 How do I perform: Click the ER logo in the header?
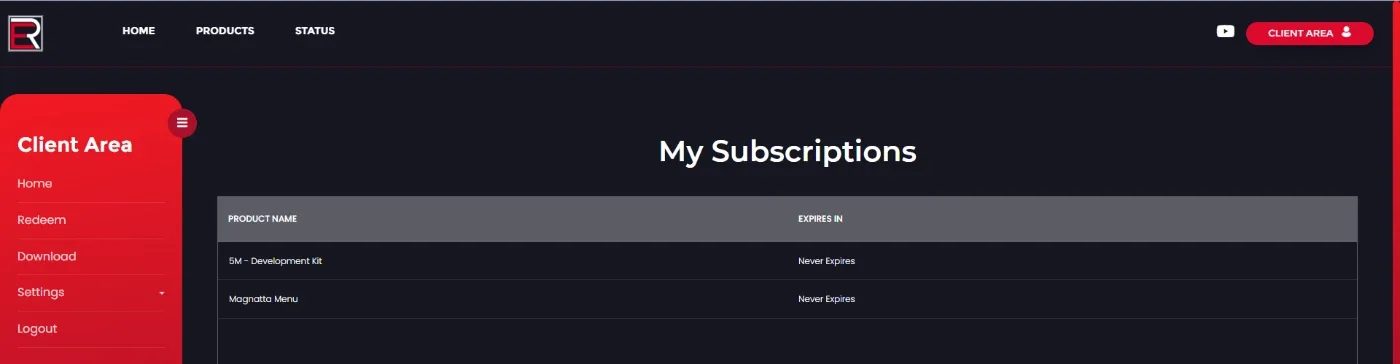[24, 33]
